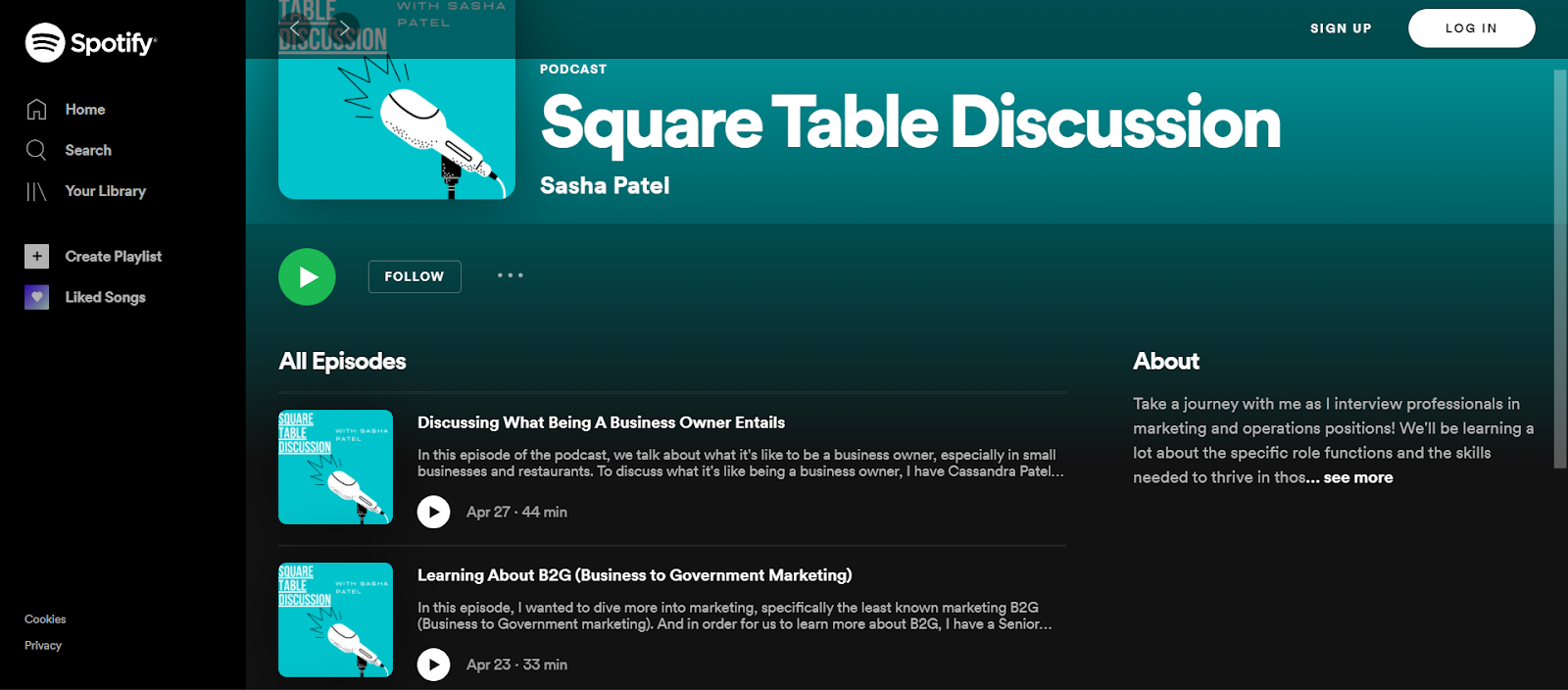The image size is (1568, 690).
Task: Click the 'Apr 23 · 33 min' text
Action: [516, 665]
